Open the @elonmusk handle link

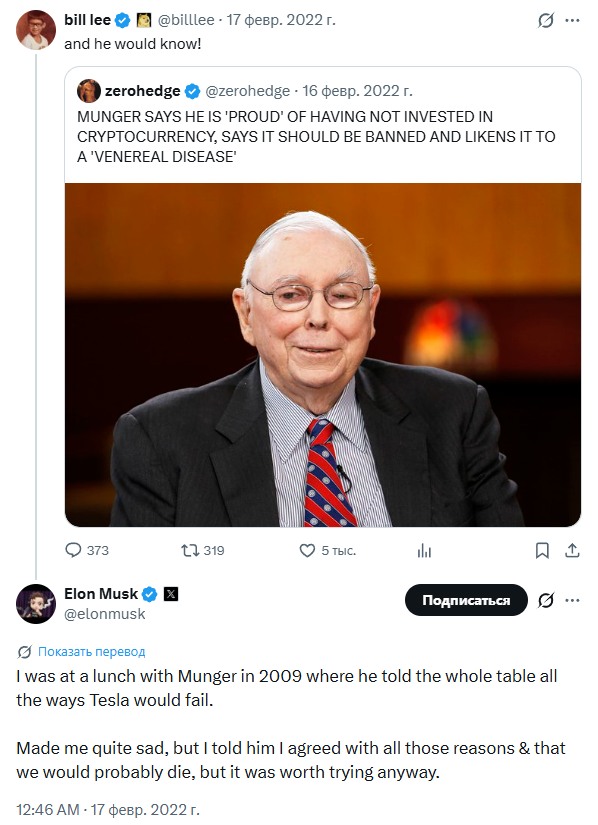tap(105, 614)
